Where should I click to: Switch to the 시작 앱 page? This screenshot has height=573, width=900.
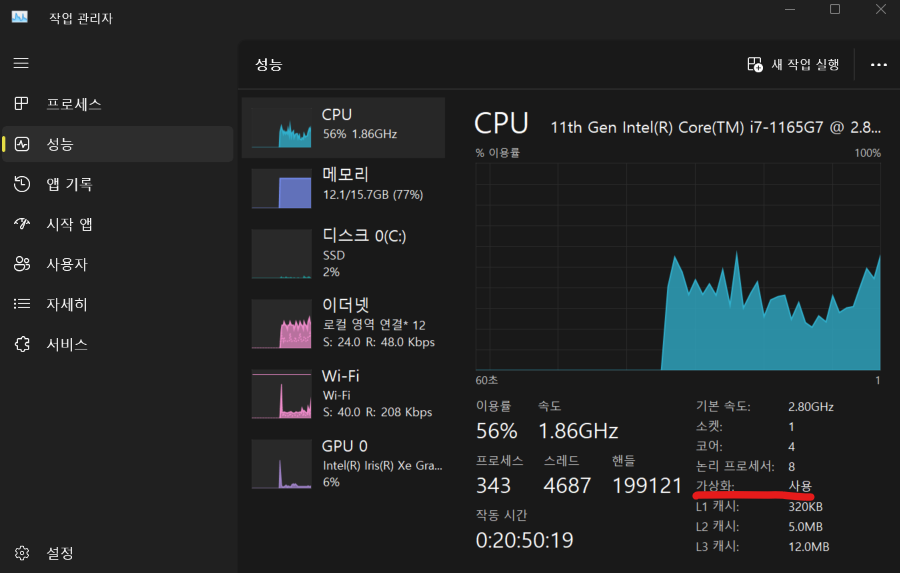69,224
